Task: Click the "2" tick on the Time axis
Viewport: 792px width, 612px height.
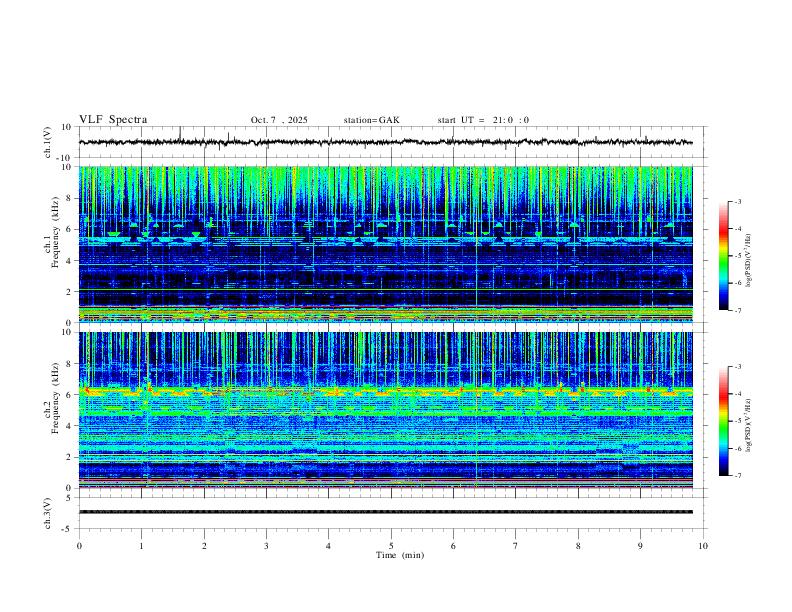Action: [x=204, y=546]
